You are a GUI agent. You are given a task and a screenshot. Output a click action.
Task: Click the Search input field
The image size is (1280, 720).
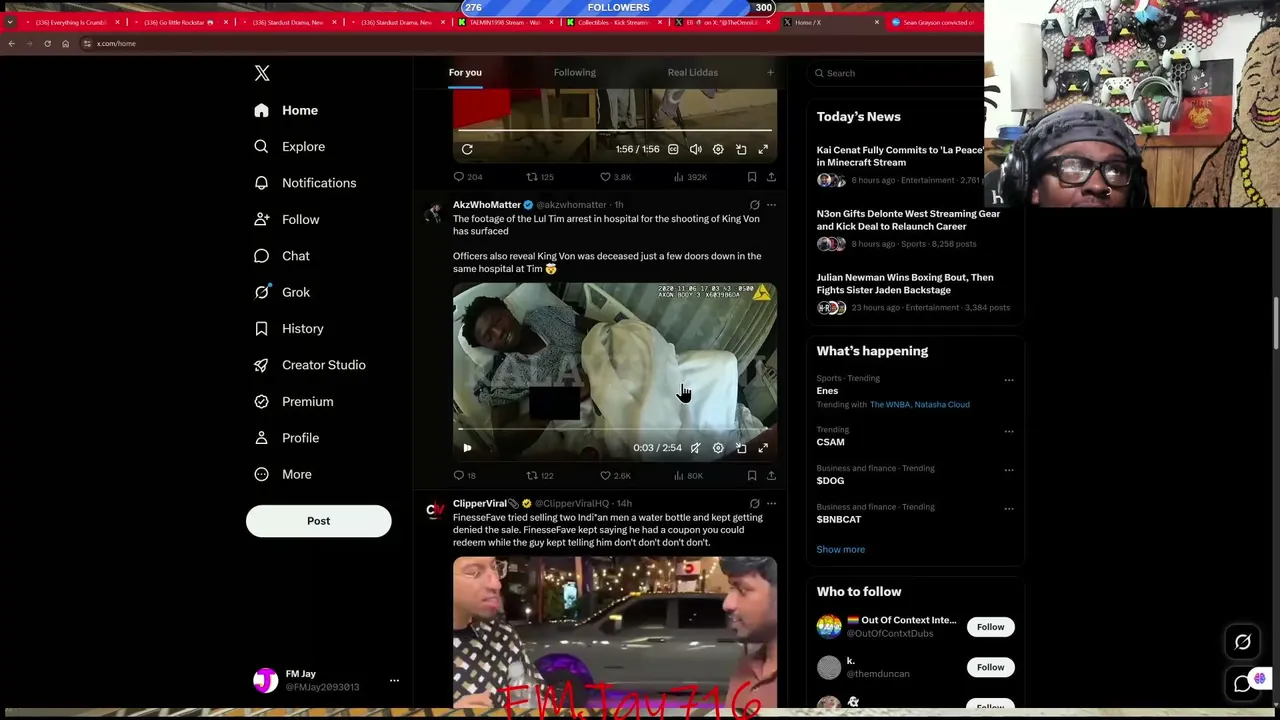[x=898, y=73]
